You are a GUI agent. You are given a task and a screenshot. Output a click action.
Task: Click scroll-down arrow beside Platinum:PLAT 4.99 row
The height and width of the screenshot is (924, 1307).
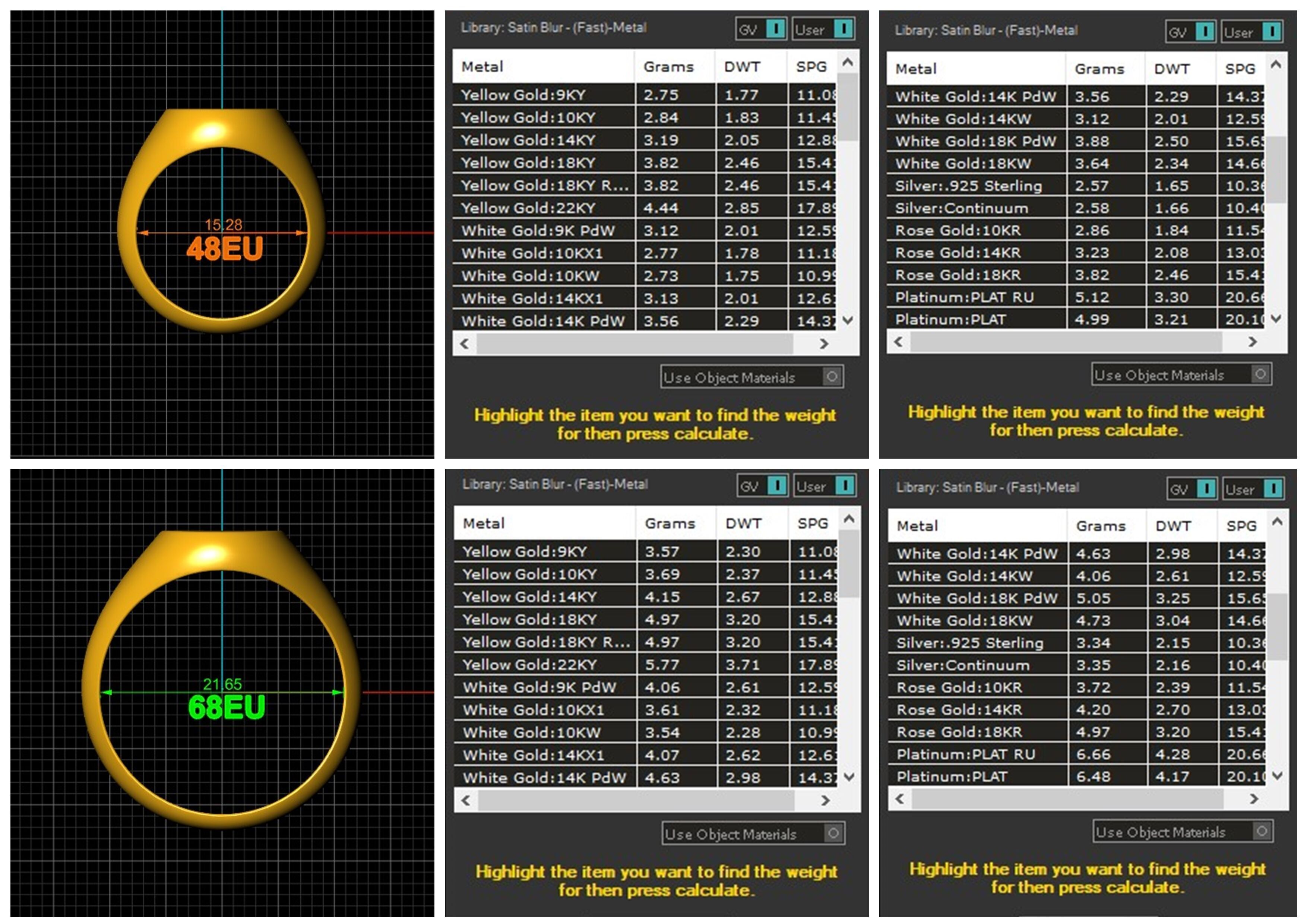click(1276, 318)
